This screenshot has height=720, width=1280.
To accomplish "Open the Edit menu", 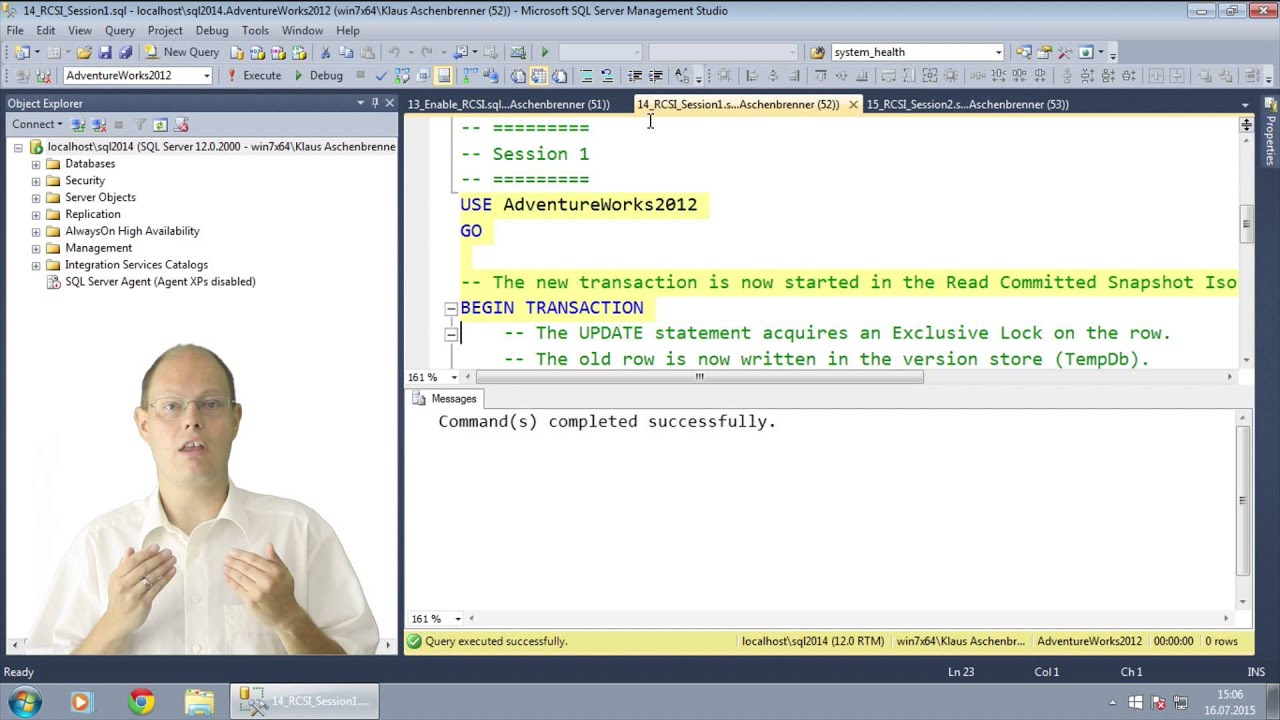I will pos(46,30).
